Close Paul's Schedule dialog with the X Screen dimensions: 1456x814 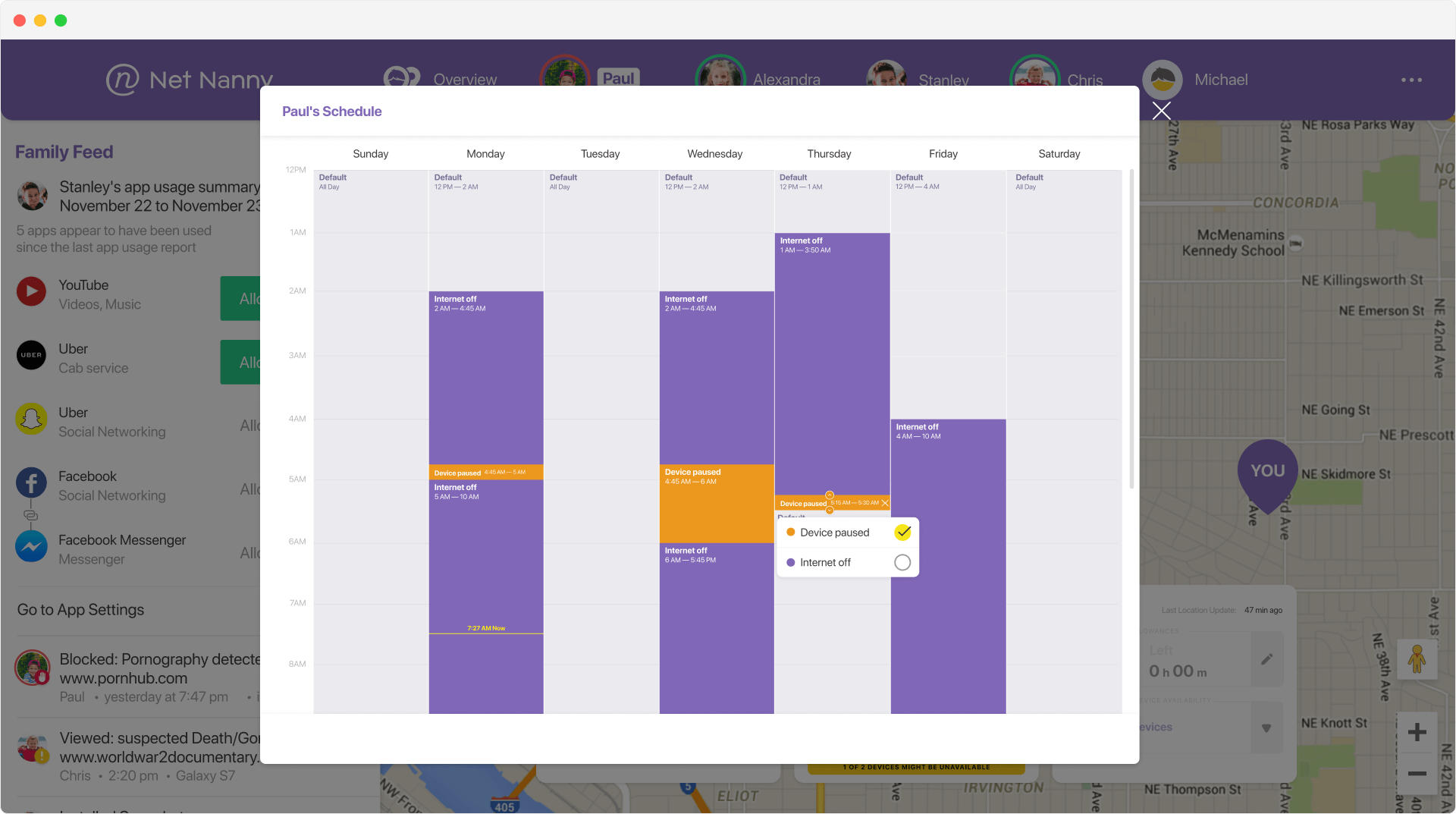1161,111
